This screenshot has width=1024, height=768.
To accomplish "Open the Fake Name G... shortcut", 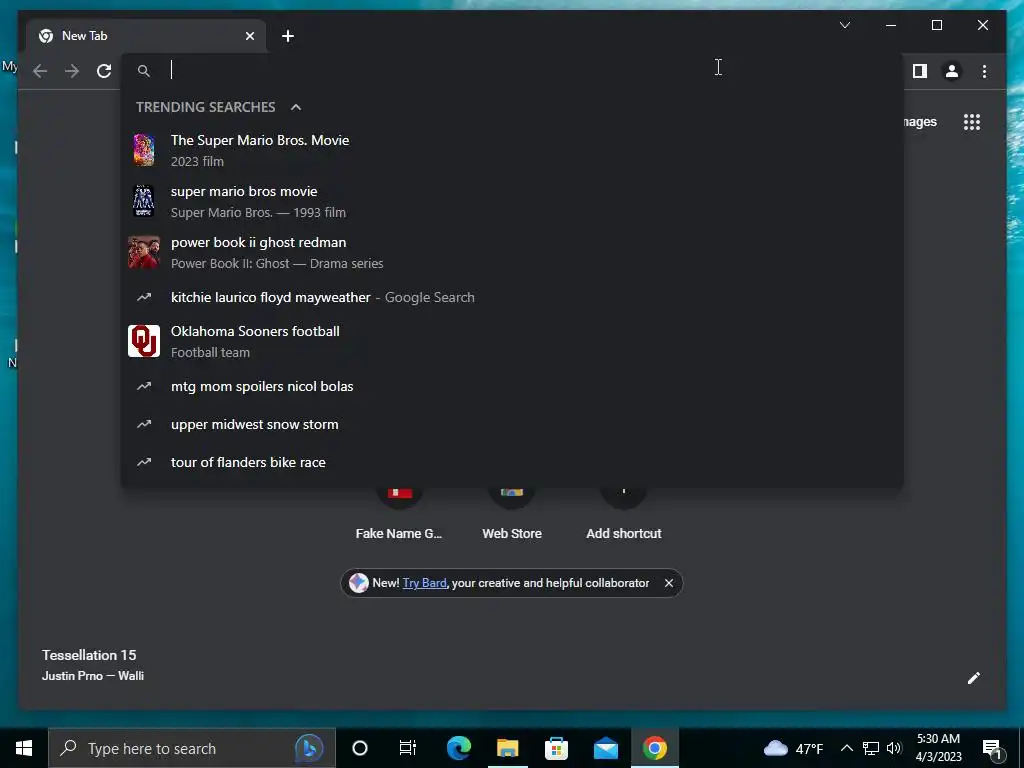I will click(399, 516).
